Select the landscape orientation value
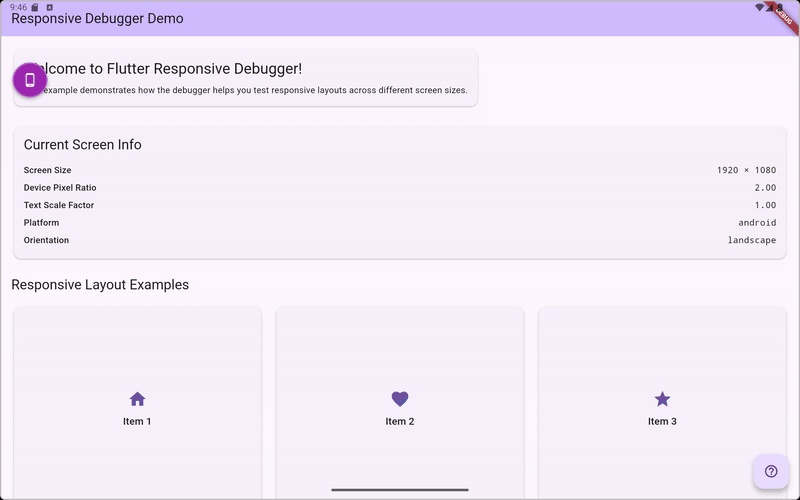The width and height of the screenshot is (800, 500). coord(752,240)
